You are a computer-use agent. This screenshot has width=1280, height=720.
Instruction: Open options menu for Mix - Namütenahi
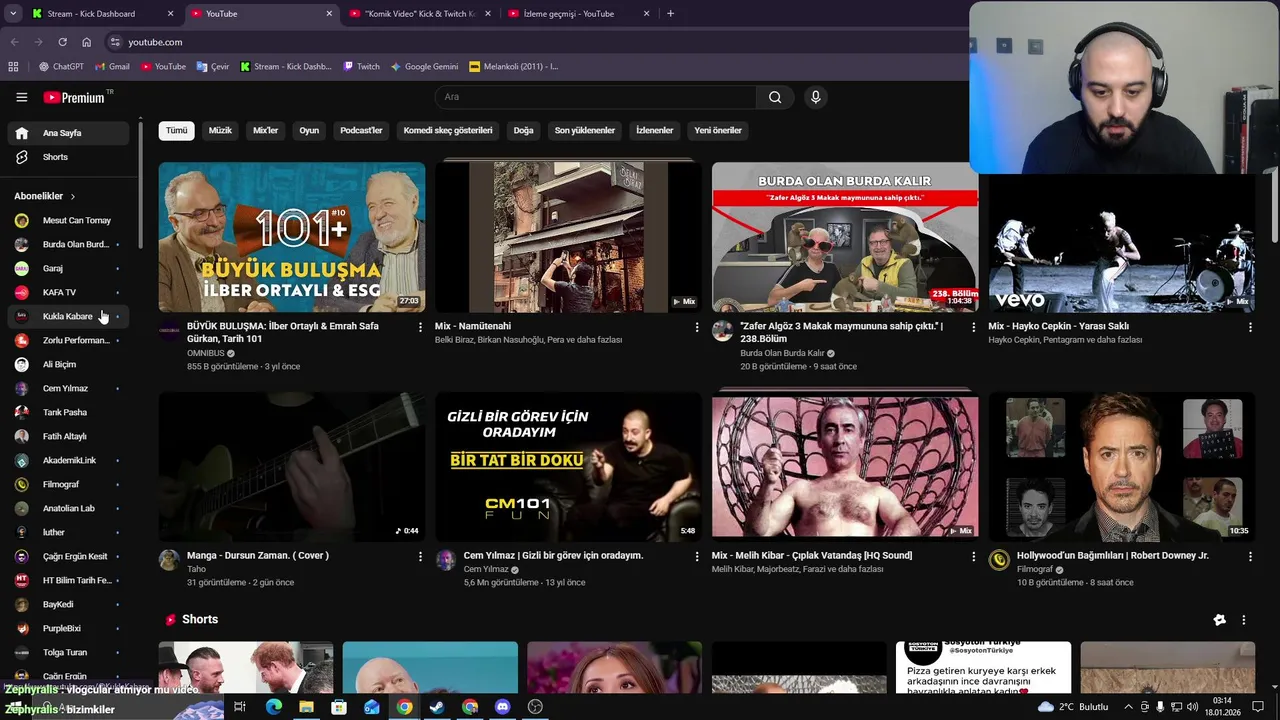point(697,327)
